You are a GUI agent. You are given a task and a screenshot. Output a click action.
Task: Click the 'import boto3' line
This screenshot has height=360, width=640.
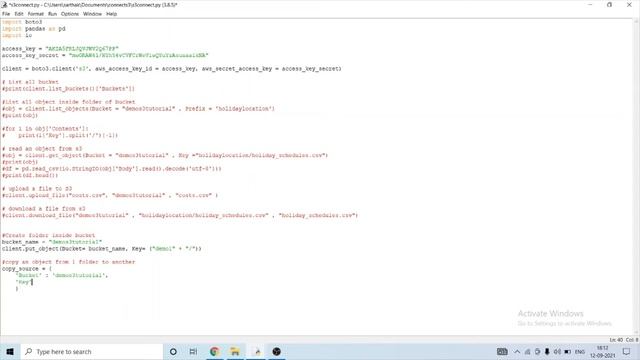[x=22, y=22]
